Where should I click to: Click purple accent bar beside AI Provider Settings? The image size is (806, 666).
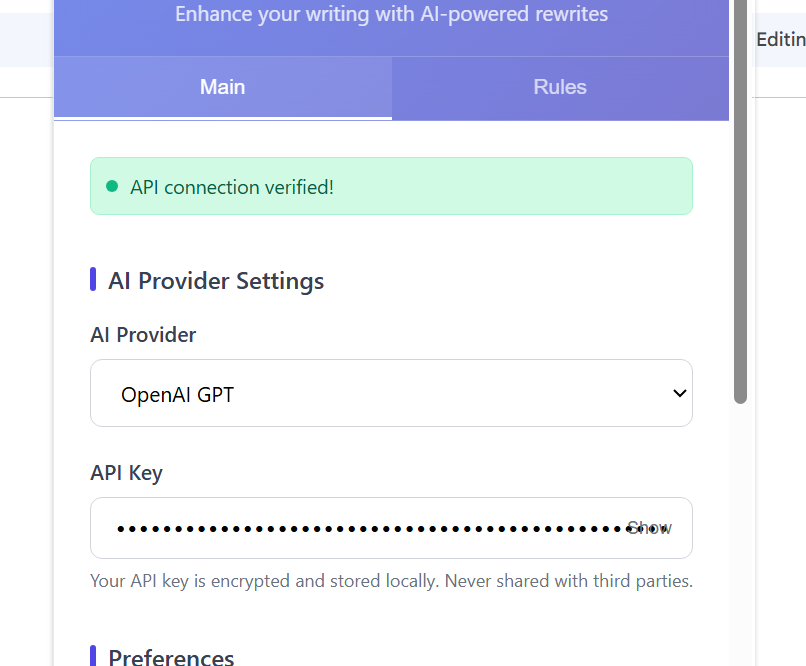click(93, 280)
